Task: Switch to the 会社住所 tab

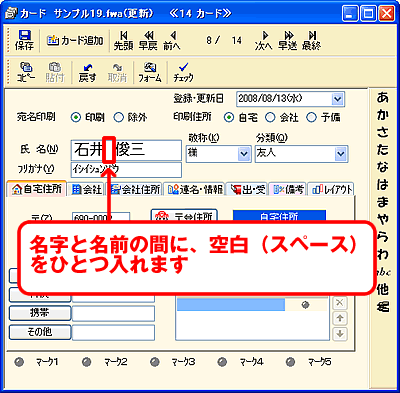Action: point(135,190)
